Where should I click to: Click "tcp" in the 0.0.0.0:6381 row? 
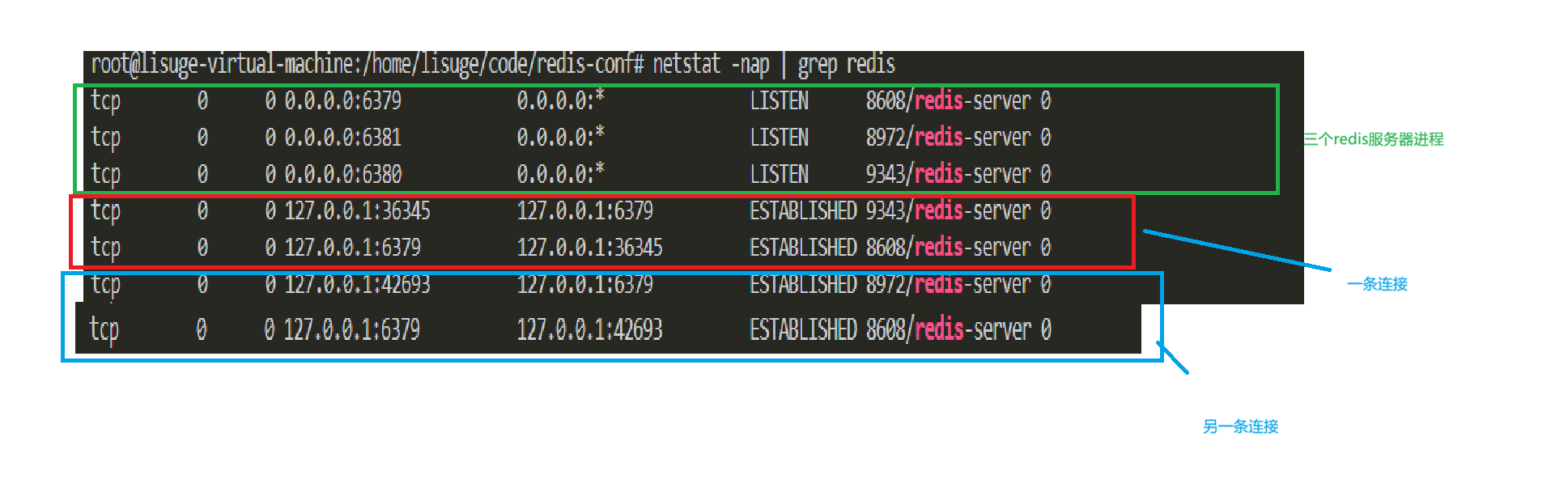tap(106, 138)
